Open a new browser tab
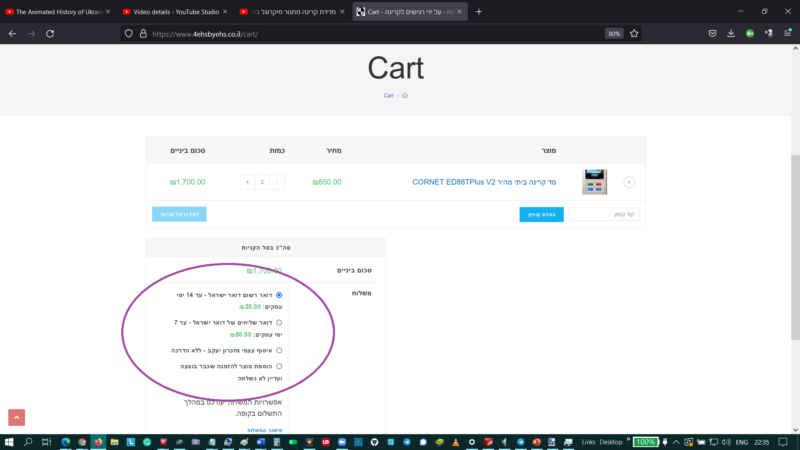The height and width of the screenshot is (450, 800). [x=479, y=12]
